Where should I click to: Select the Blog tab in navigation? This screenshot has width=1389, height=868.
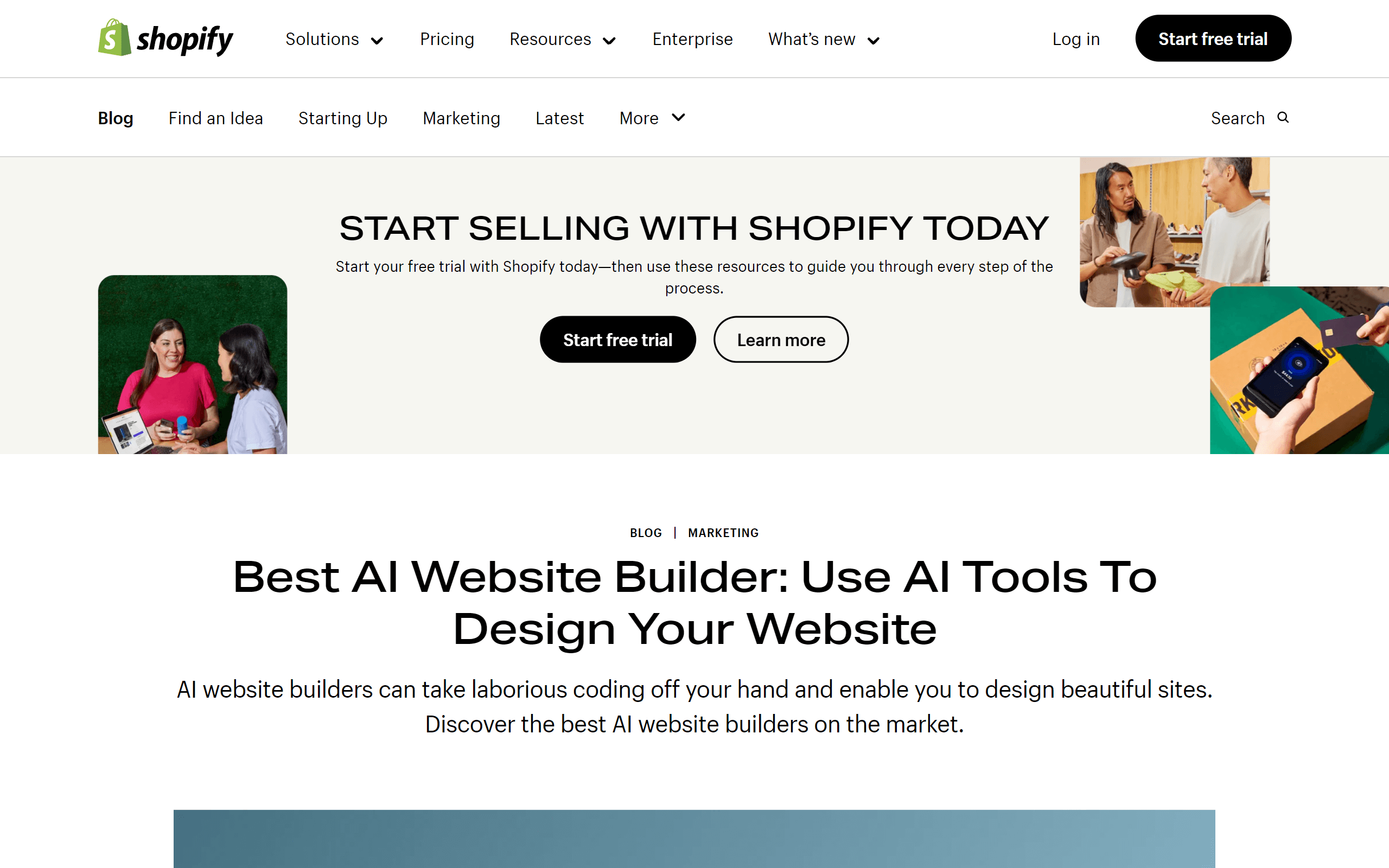tap(115, 118)
